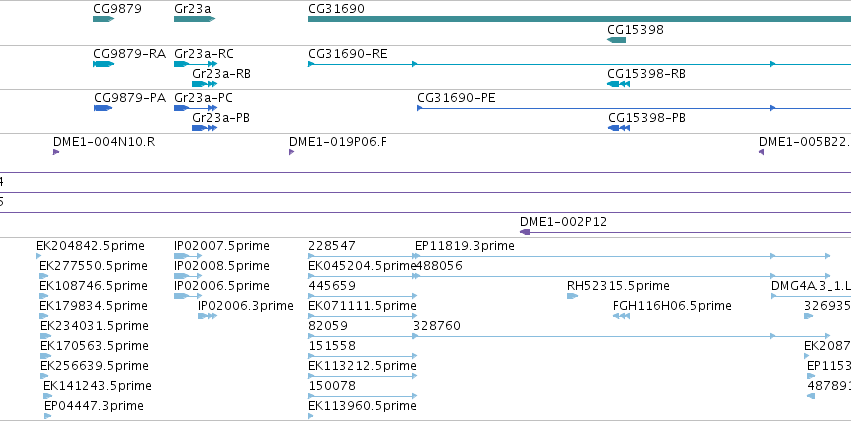Click the EK141243.5prime EST glyph
This screenshot has width=851, height=421.
[48, 396]
